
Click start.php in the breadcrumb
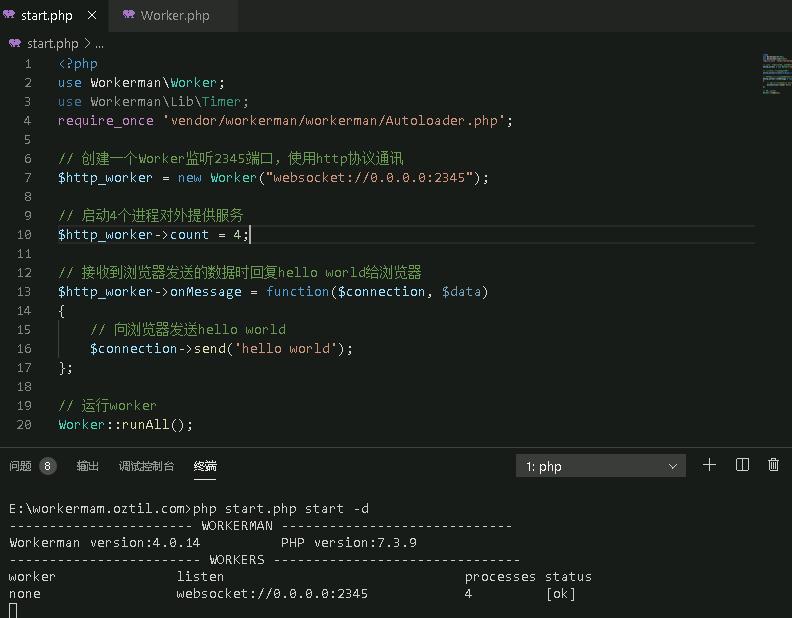(53, 44)
